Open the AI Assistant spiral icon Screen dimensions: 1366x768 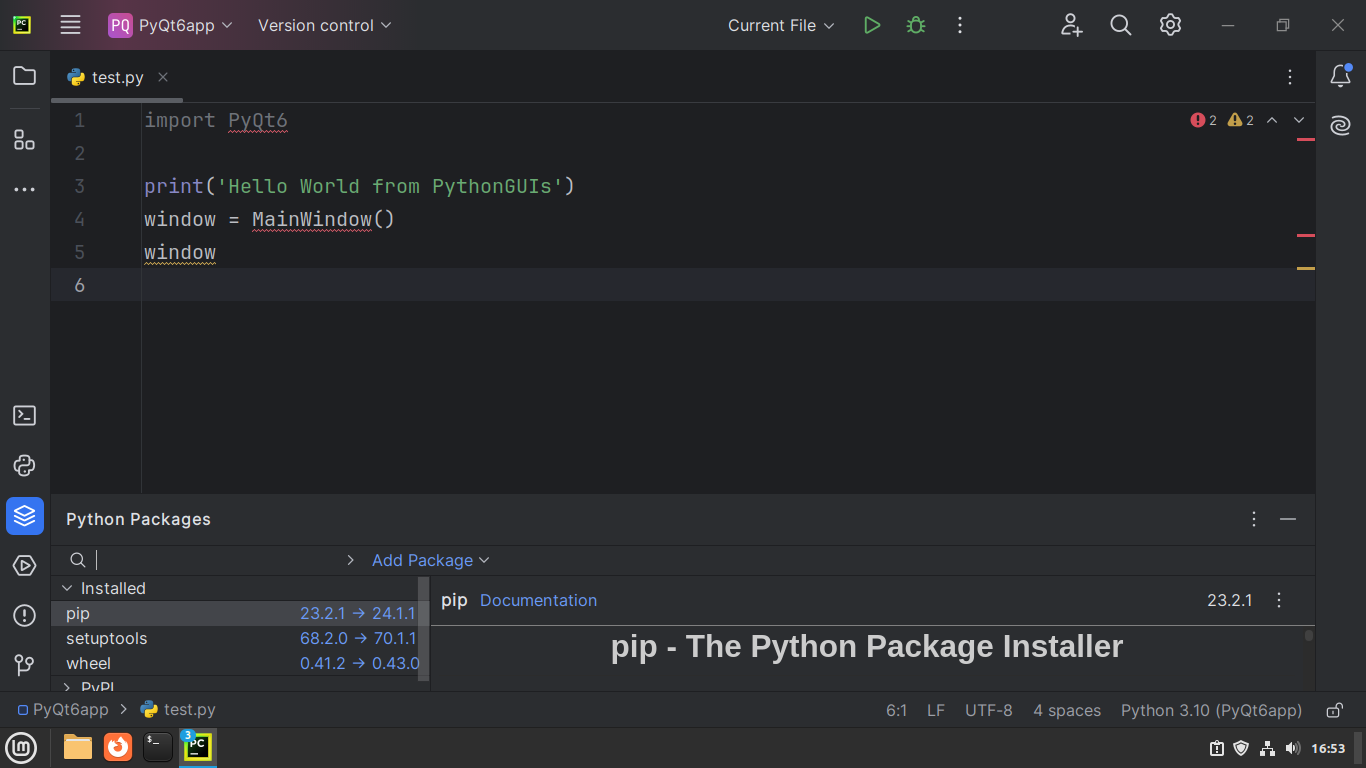click(1340, 125)
